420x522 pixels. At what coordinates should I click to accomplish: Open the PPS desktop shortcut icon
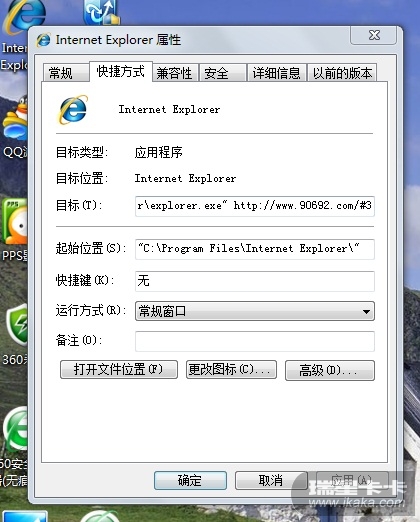14,222
